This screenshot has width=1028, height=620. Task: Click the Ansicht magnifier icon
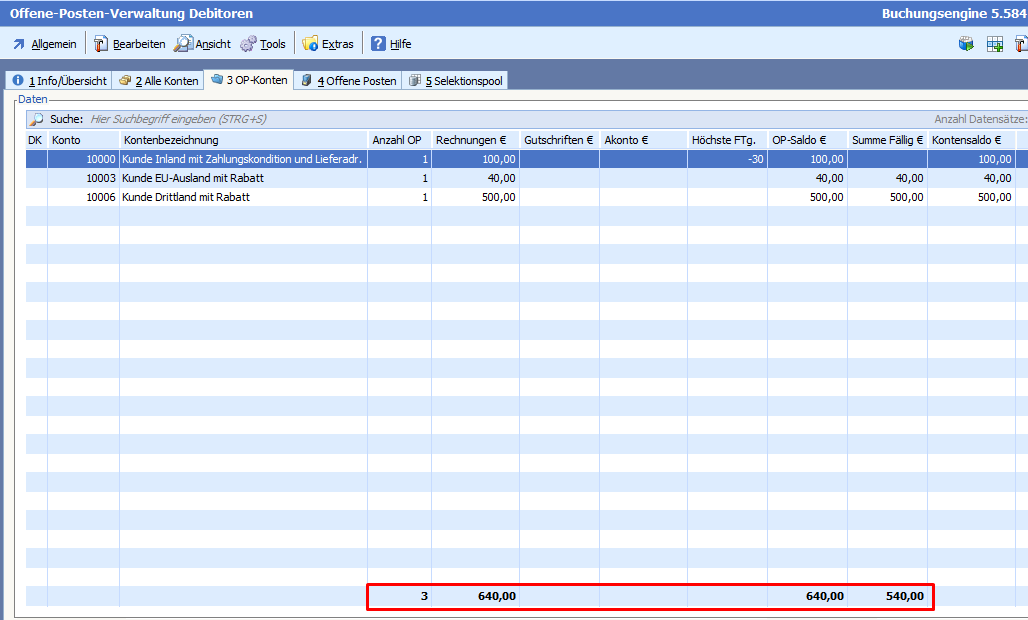point(182,44)
